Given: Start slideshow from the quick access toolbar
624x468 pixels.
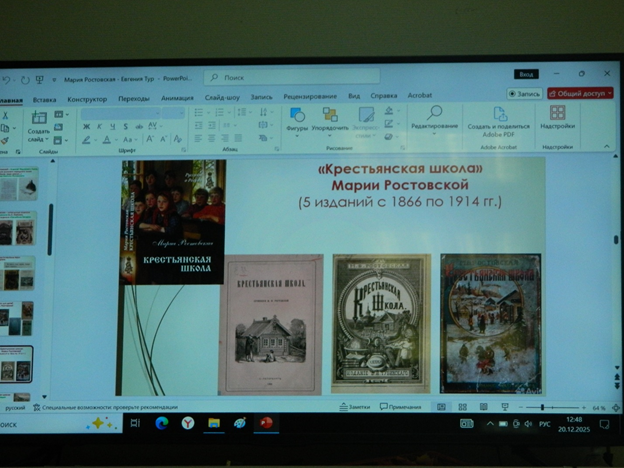Looking at the screenshot, I should click(39, 80).
